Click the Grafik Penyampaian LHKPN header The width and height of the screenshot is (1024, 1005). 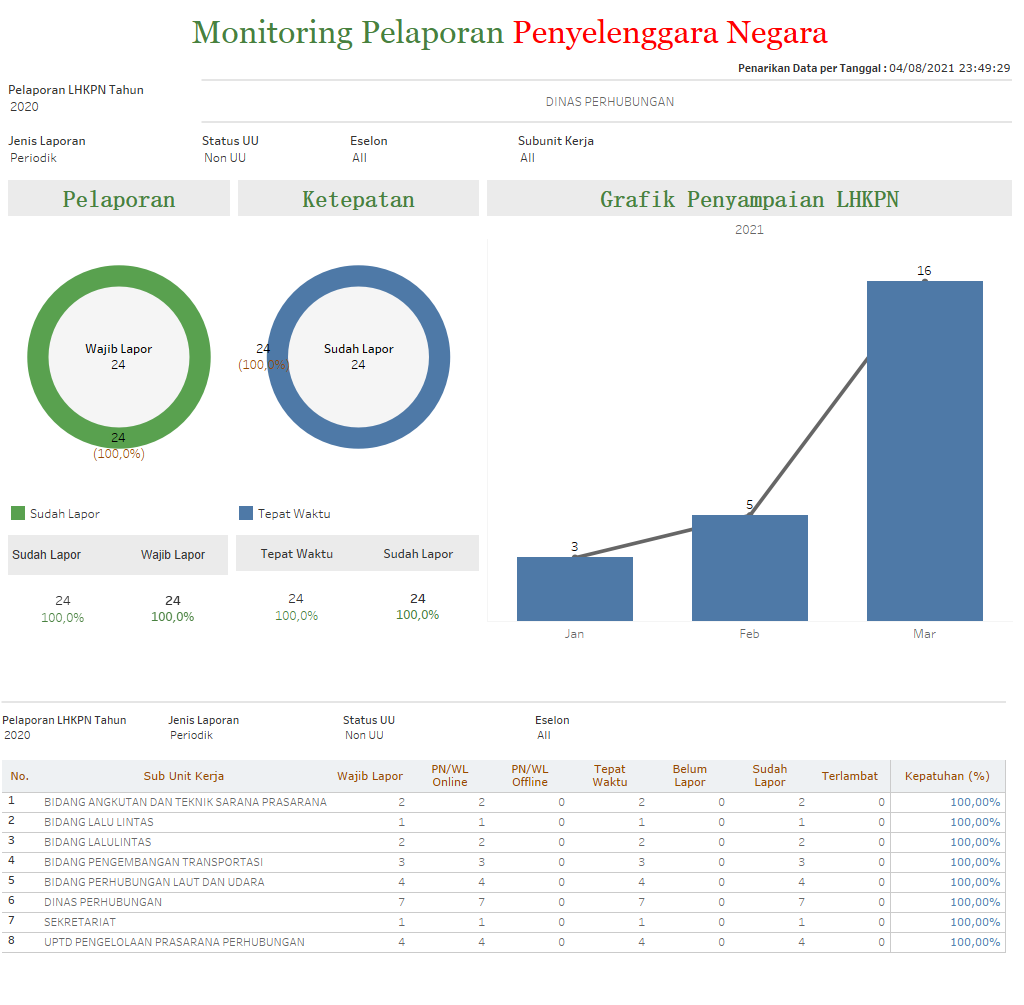[749, 199]
